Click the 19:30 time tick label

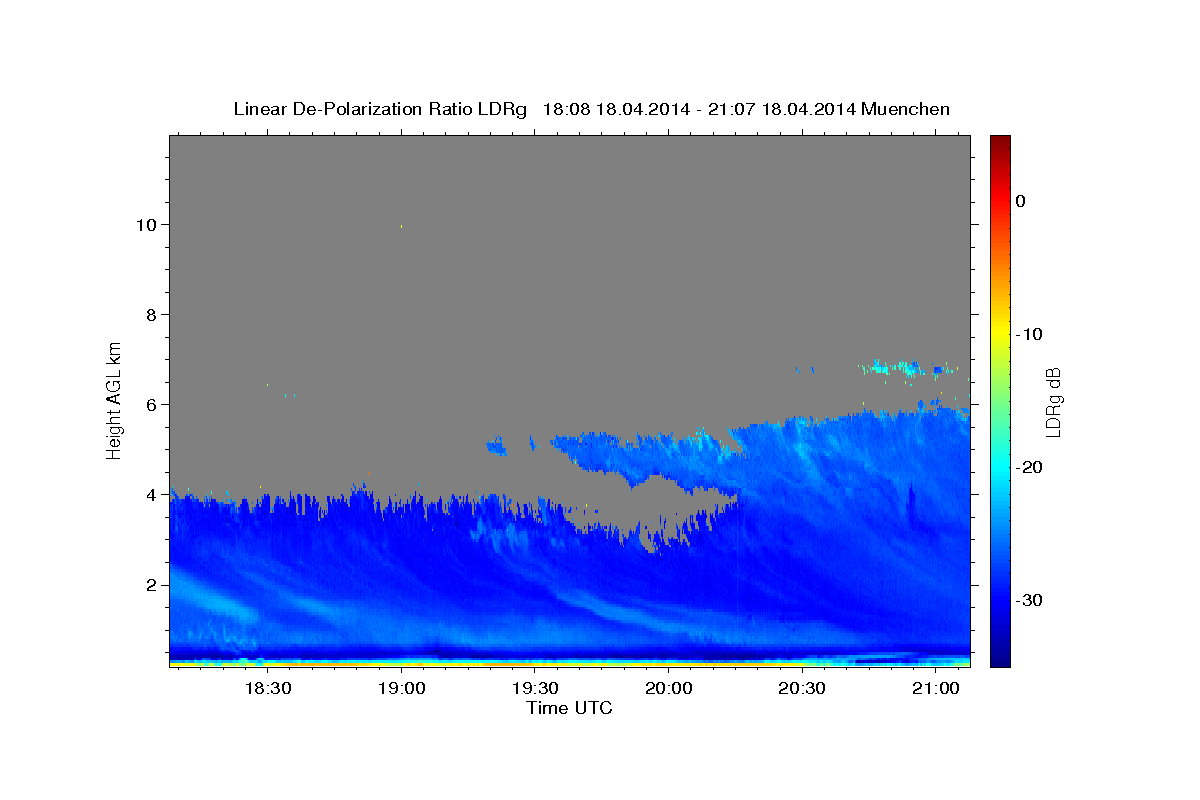[x=535, y=688]
